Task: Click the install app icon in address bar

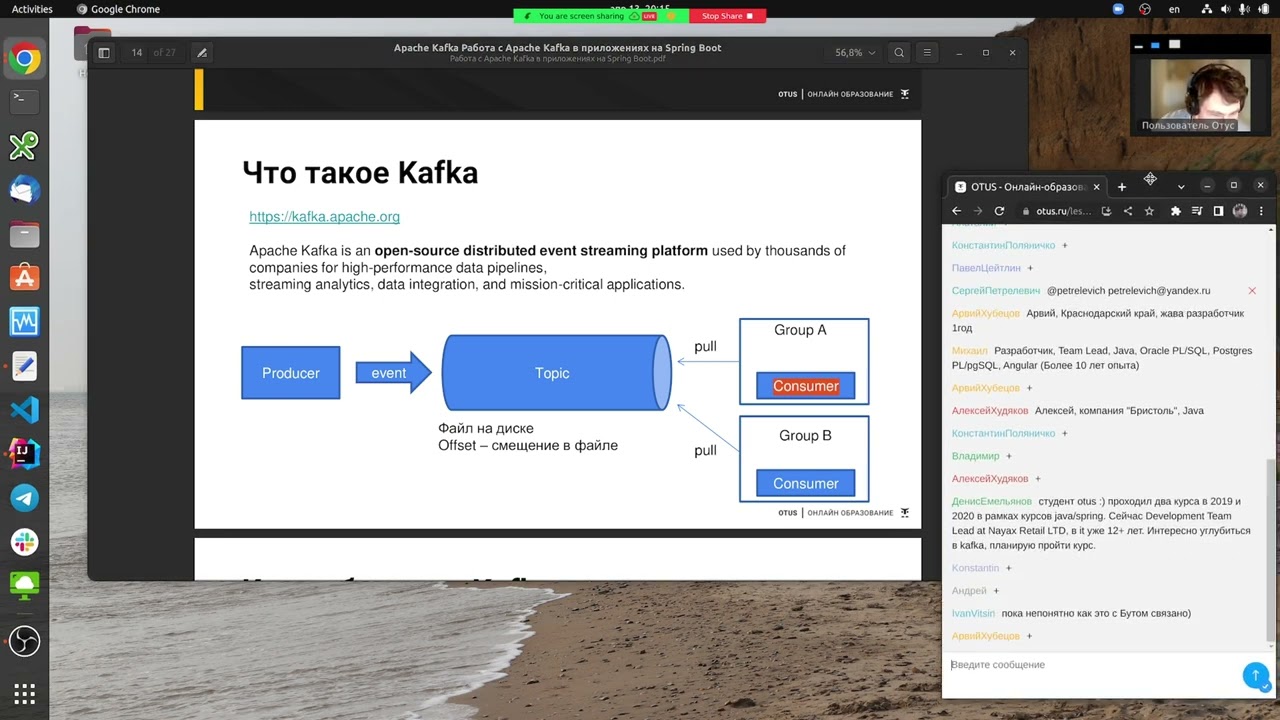Action: point(1106,211)
